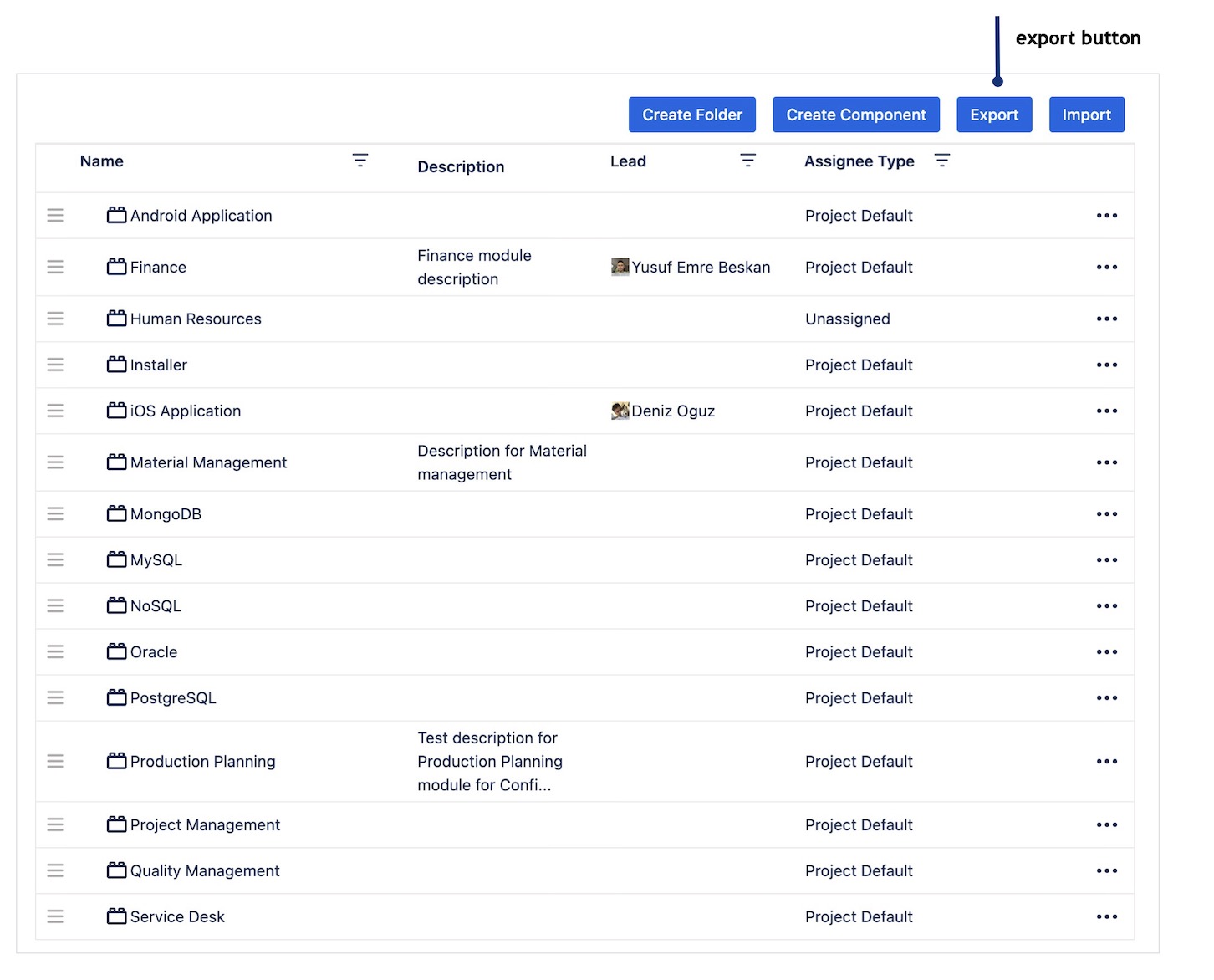Image resolution: width=1214 pixels, height=980 pixels.
Task: Open the filter for the Name column
Action: pos(360,160)
